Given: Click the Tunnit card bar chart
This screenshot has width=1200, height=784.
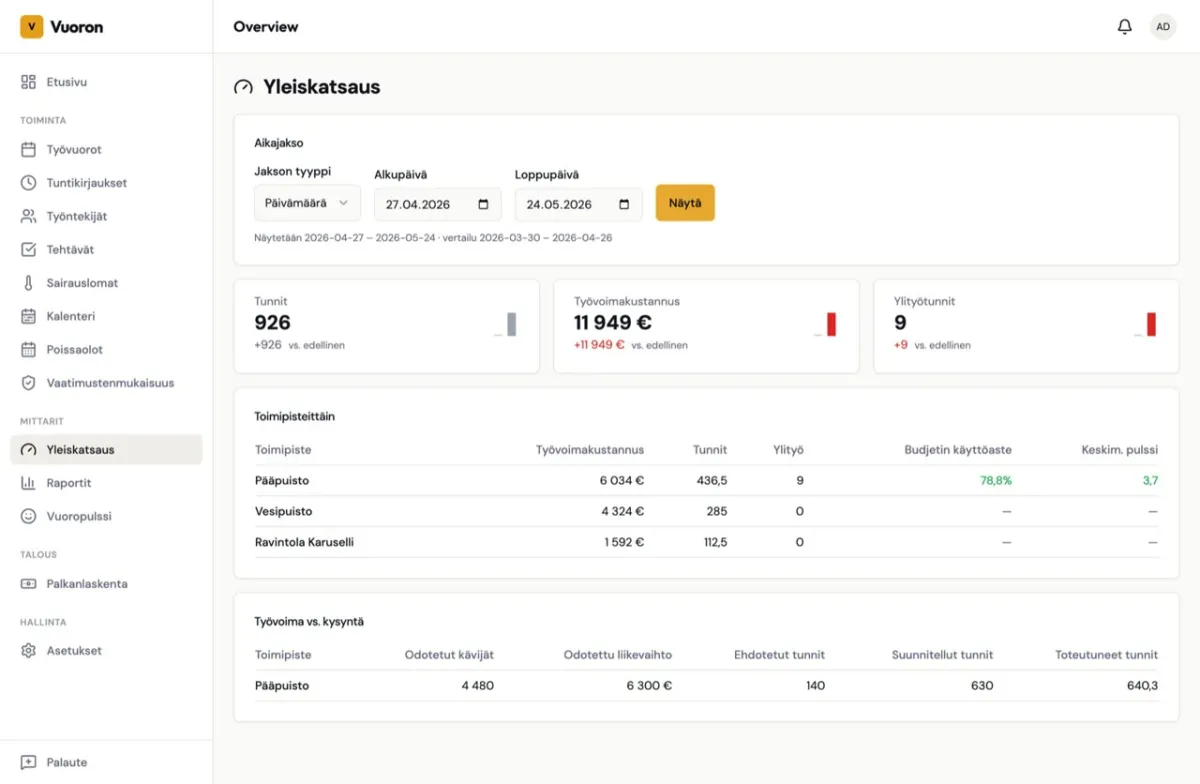Looking at the screenshot, I should (506, 324).
